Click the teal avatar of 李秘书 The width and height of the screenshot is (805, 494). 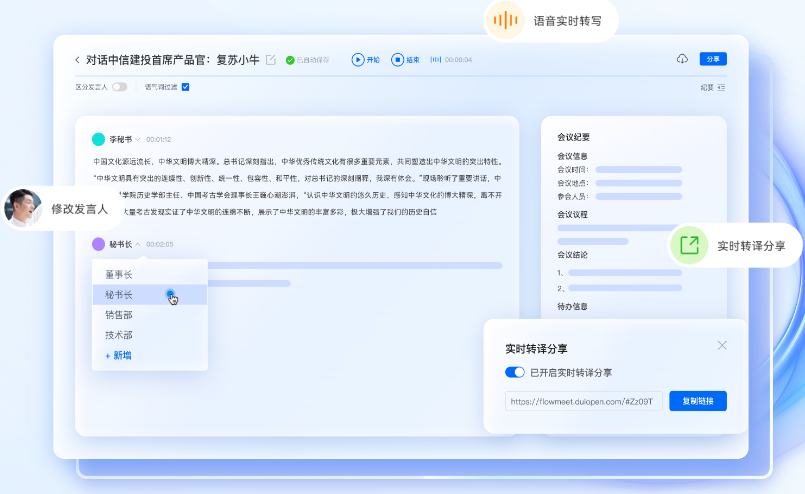tap(98, 139)
